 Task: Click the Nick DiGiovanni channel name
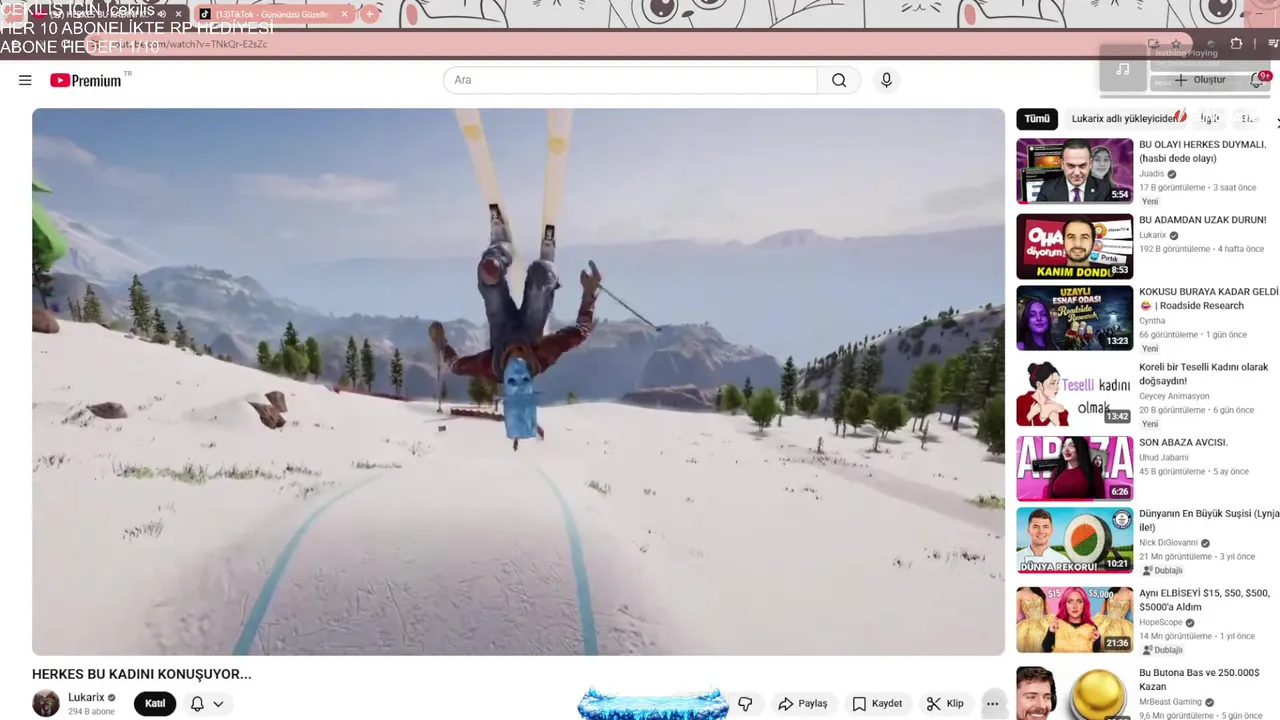pos(1168,543)
